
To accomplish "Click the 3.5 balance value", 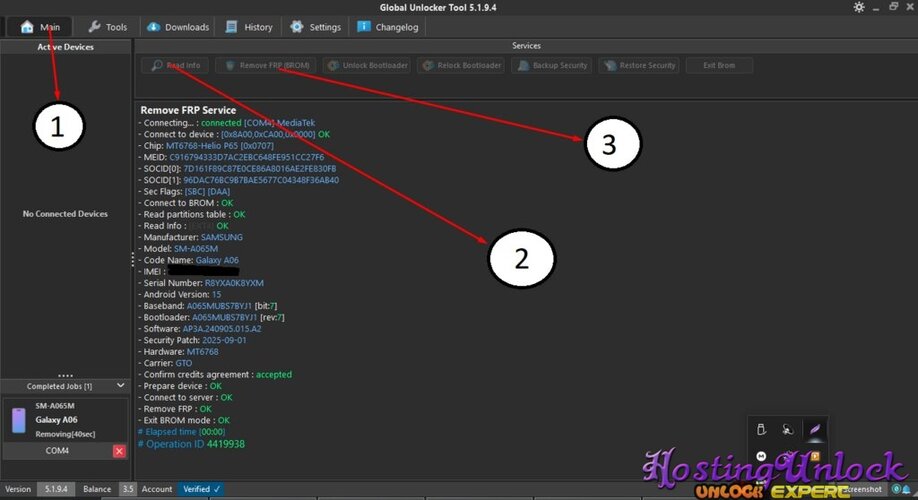I will pos(128,489).
